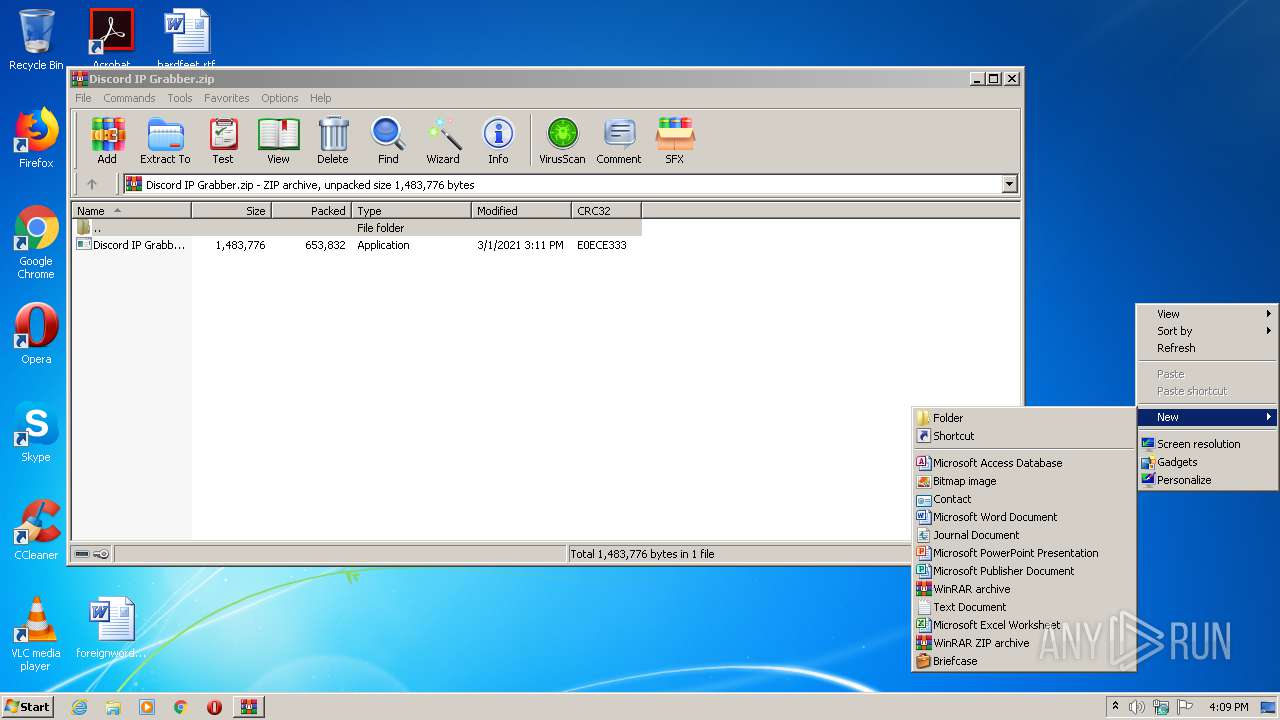This screenshot has height=720, width=1280.
Task: Click the volume speaker tray icon
Action: 1136,707
